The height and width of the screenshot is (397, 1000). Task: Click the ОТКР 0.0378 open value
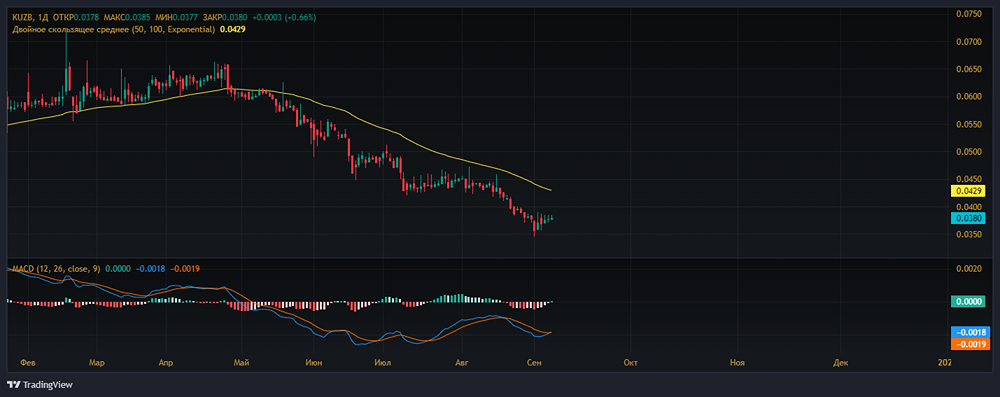(x=77, y=17)
